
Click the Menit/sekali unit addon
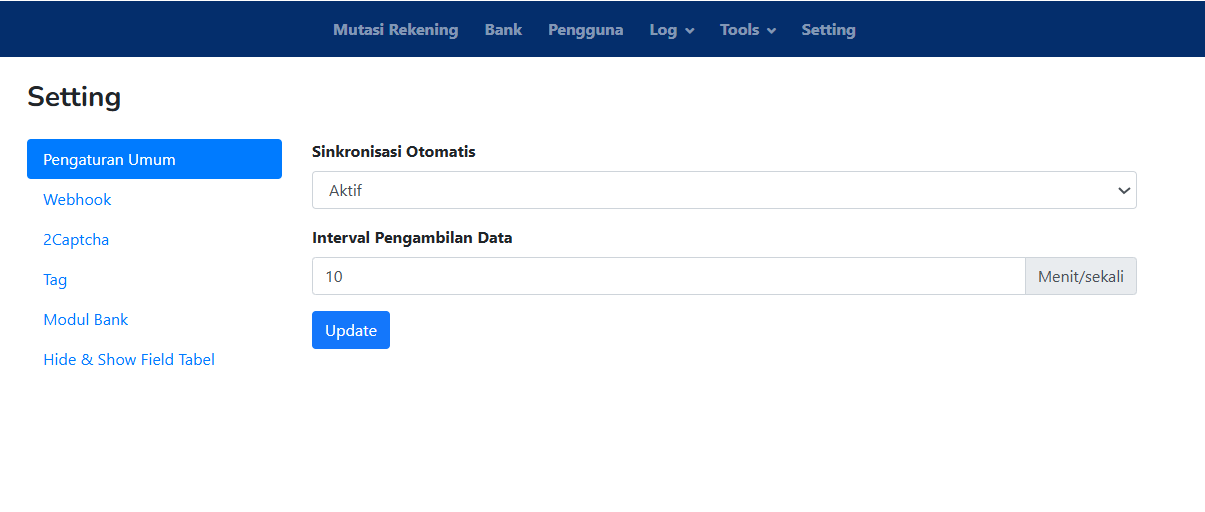point(1080,276)
